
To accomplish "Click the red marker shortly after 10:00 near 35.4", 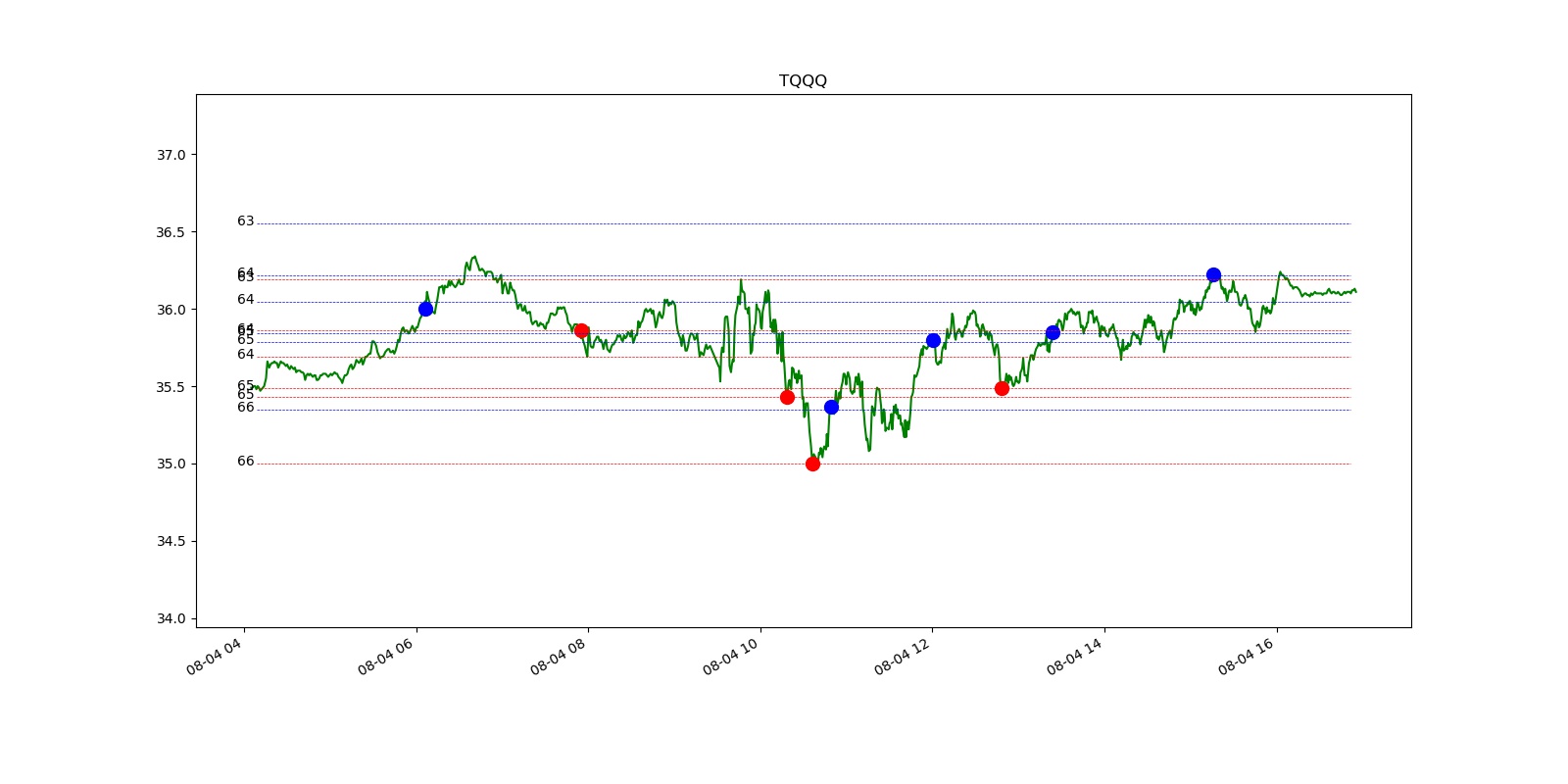I will [x=787, y=397].
